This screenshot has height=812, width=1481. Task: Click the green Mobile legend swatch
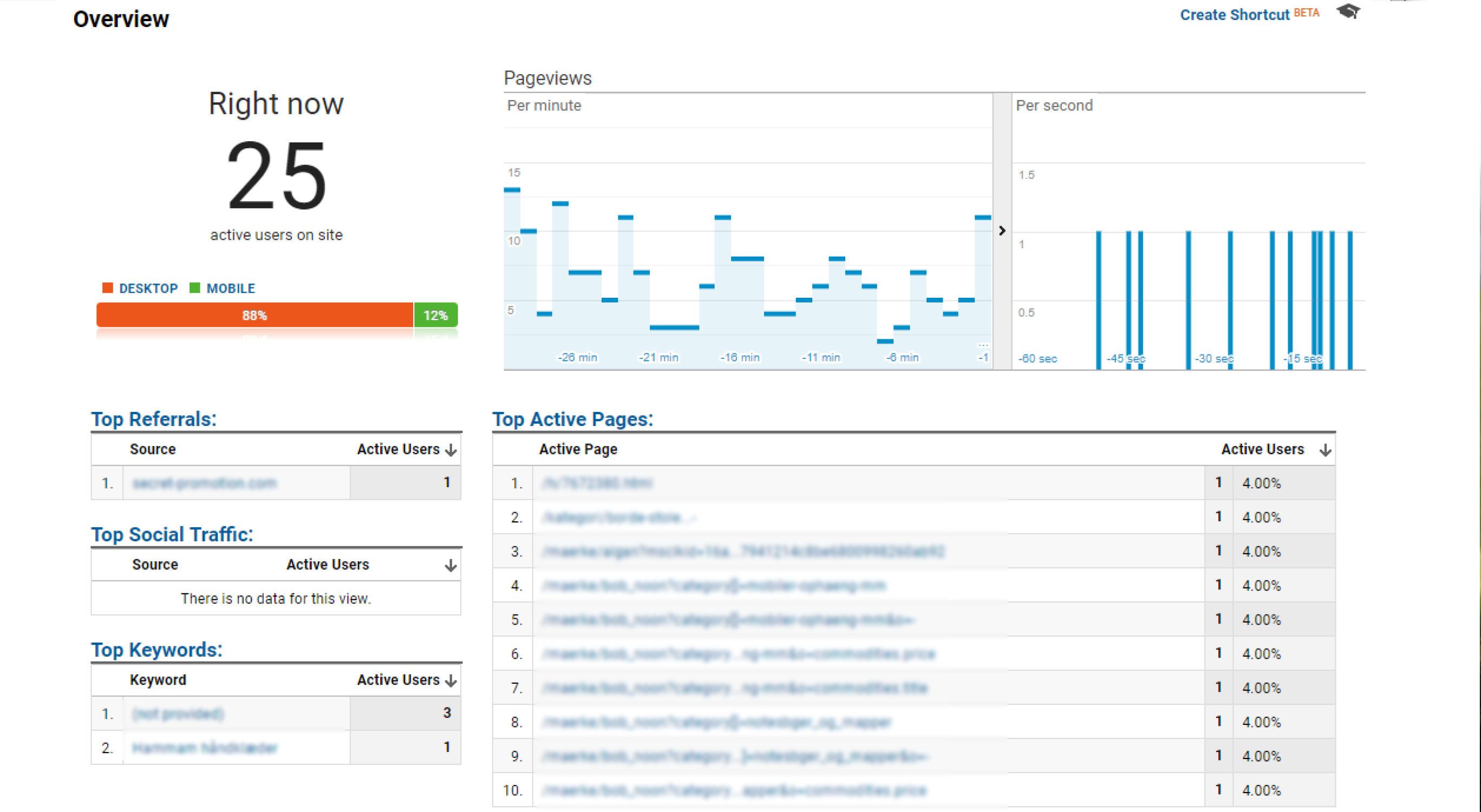tap(195, 288)
